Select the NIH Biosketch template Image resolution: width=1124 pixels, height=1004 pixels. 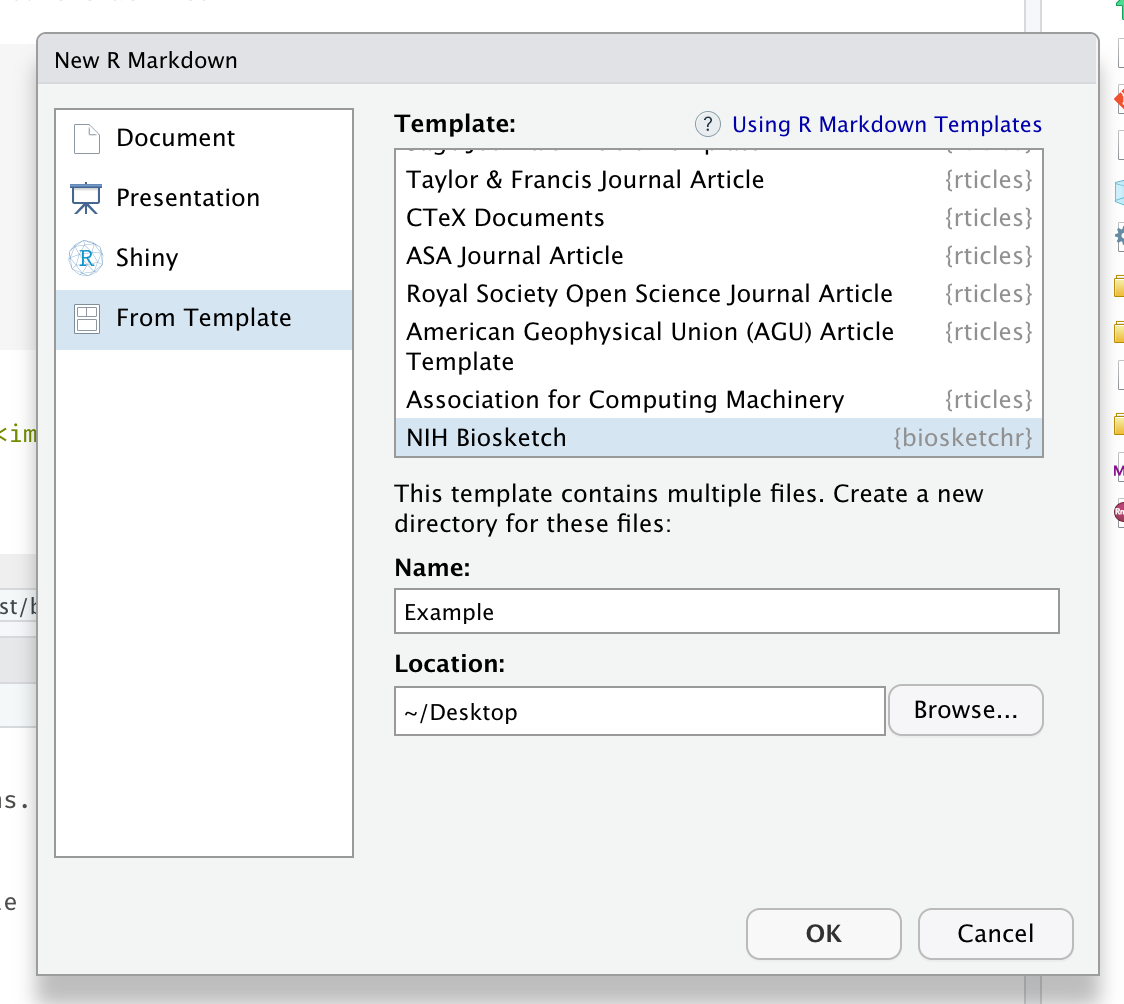[x=719, y=438]
